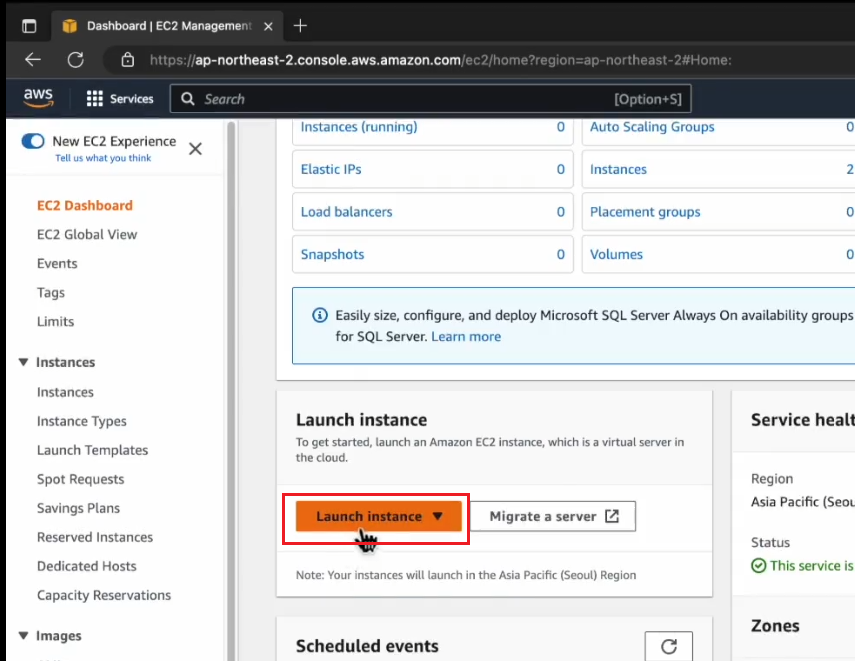Image resolution: width=855 pixels, height=661 pixels.
Task: Click the Region label in Service health
Action: tap(772, 479)
